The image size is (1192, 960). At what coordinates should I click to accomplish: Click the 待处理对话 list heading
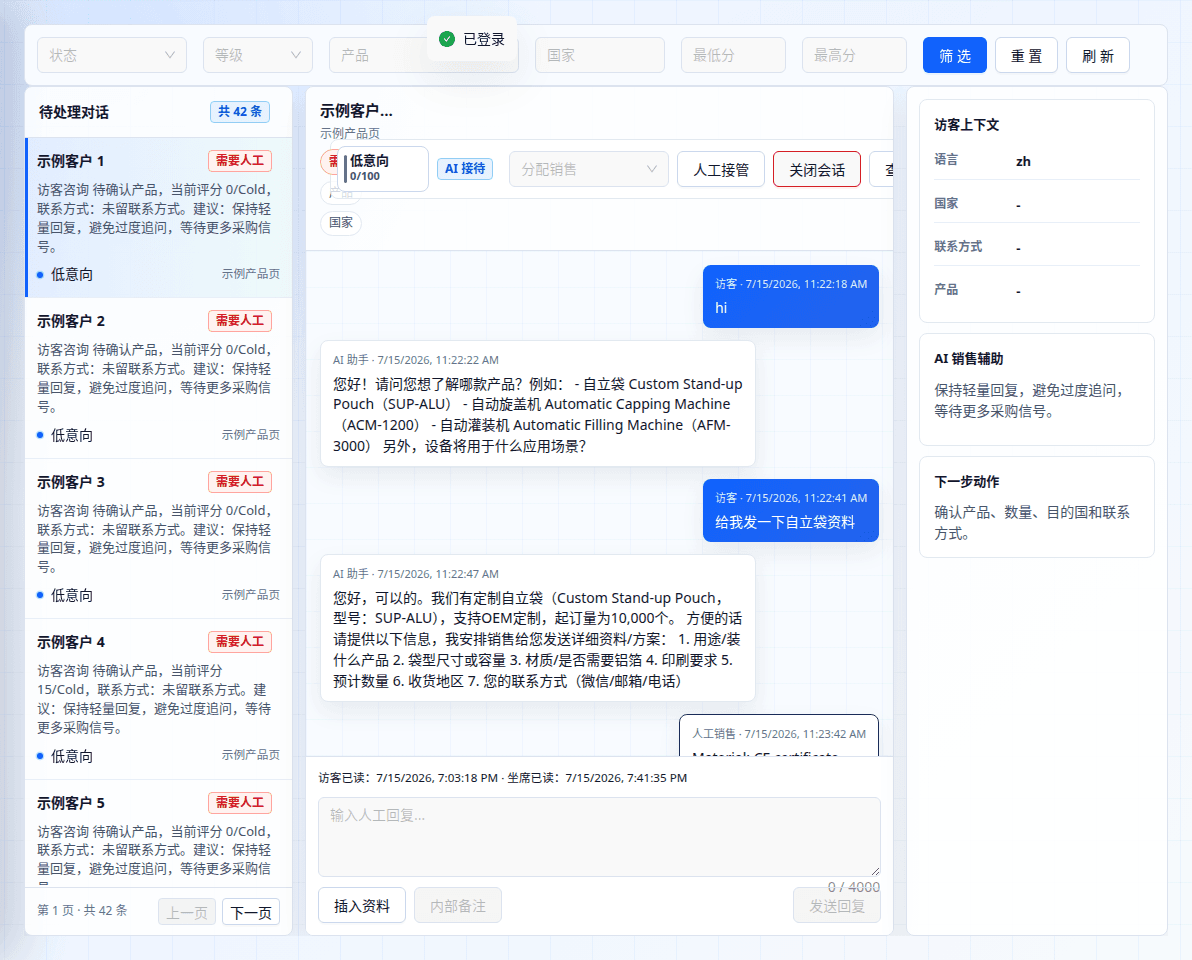click(x=74, y=112)
